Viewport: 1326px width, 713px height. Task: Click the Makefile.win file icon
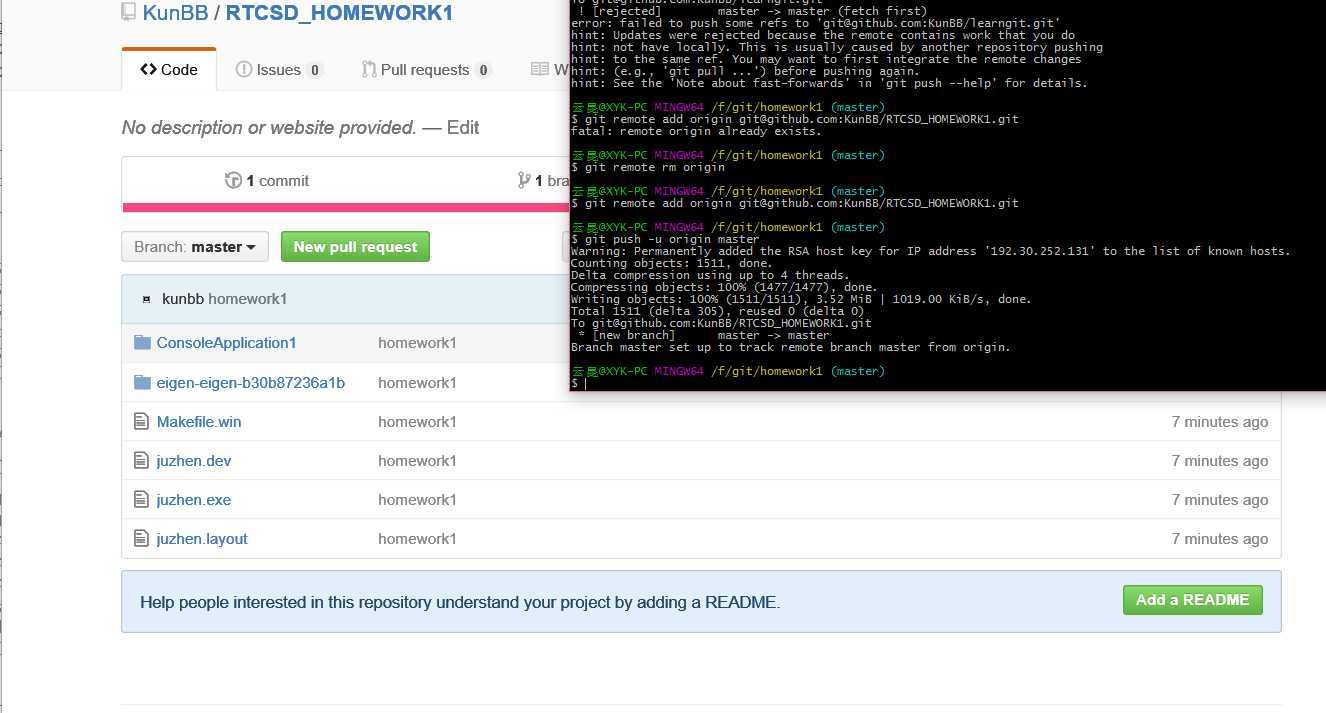(x=141, y=422)
